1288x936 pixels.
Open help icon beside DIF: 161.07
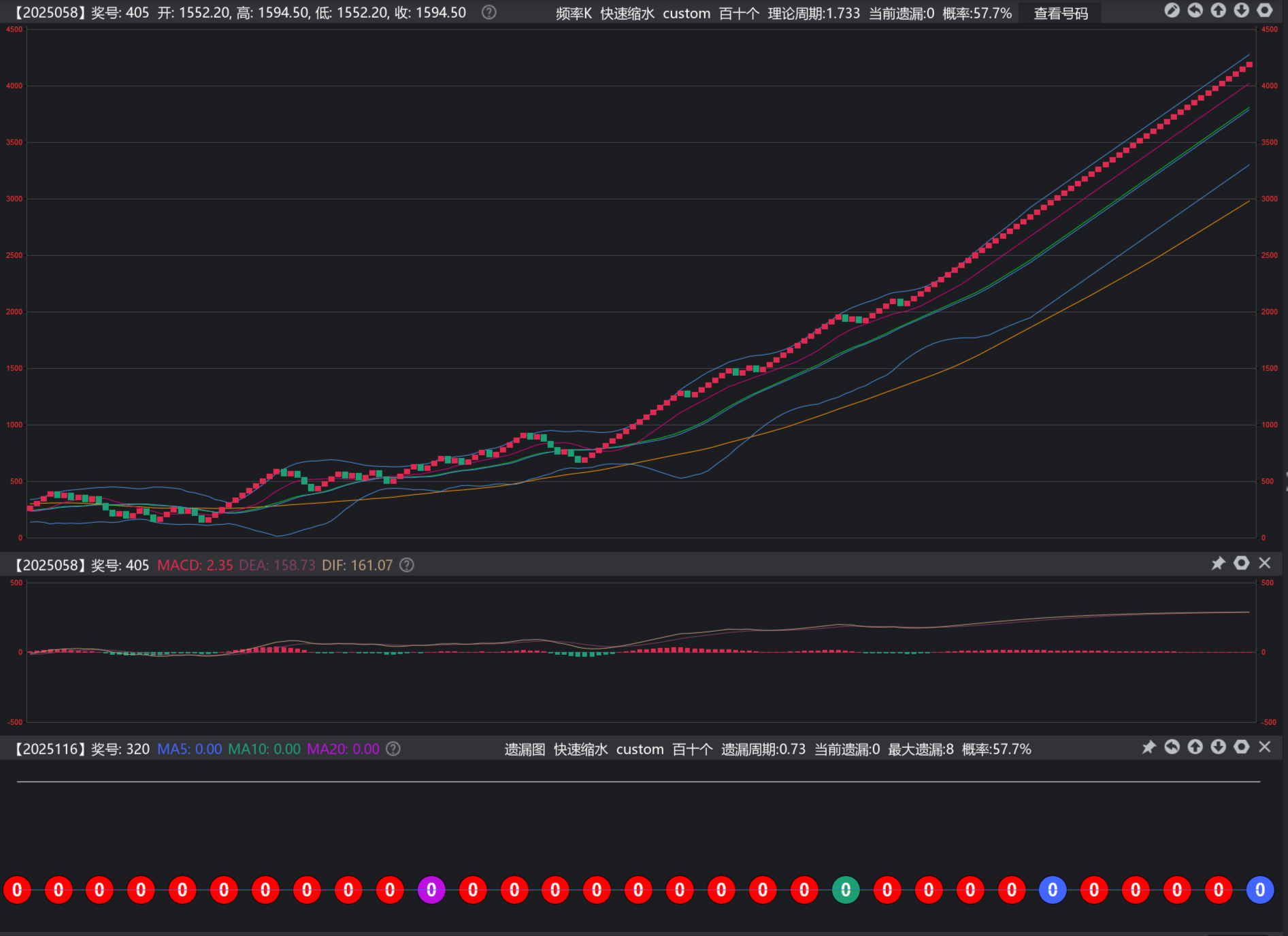(407, 565)
